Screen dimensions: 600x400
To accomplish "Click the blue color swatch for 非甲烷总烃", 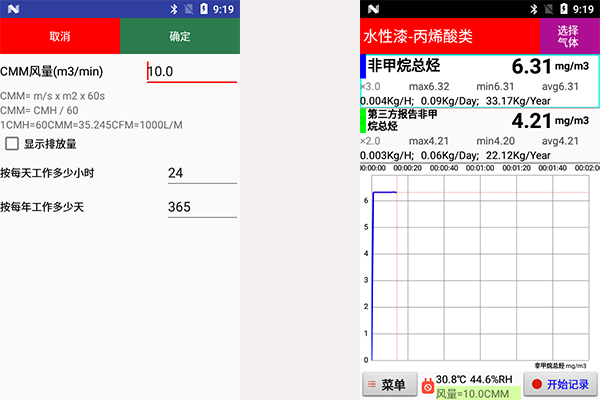I will [362, 66].
